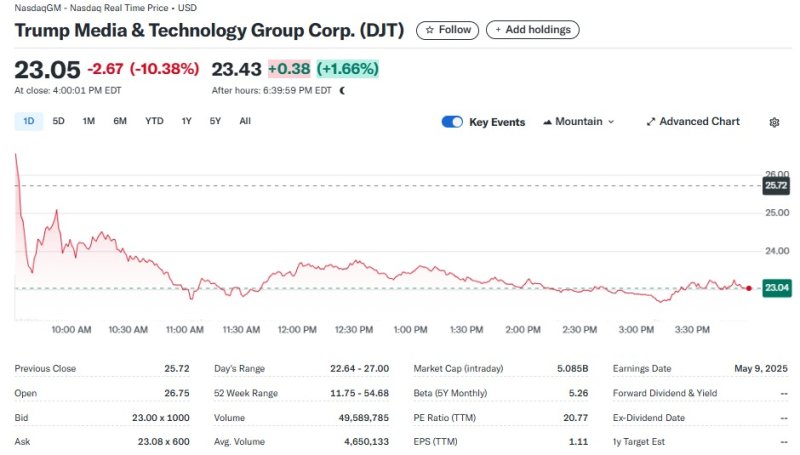This screenshot has width=800, height=455.
Task: Follow the DJT stock
Action: pyautogui.click(x=447, y=30)
